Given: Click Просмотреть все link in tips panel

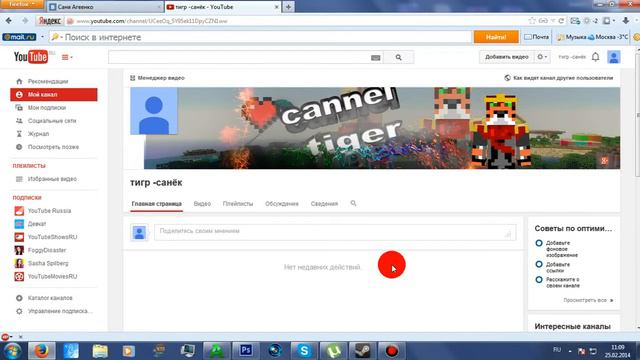Looking at the screenshot, I should click(588, 300).
